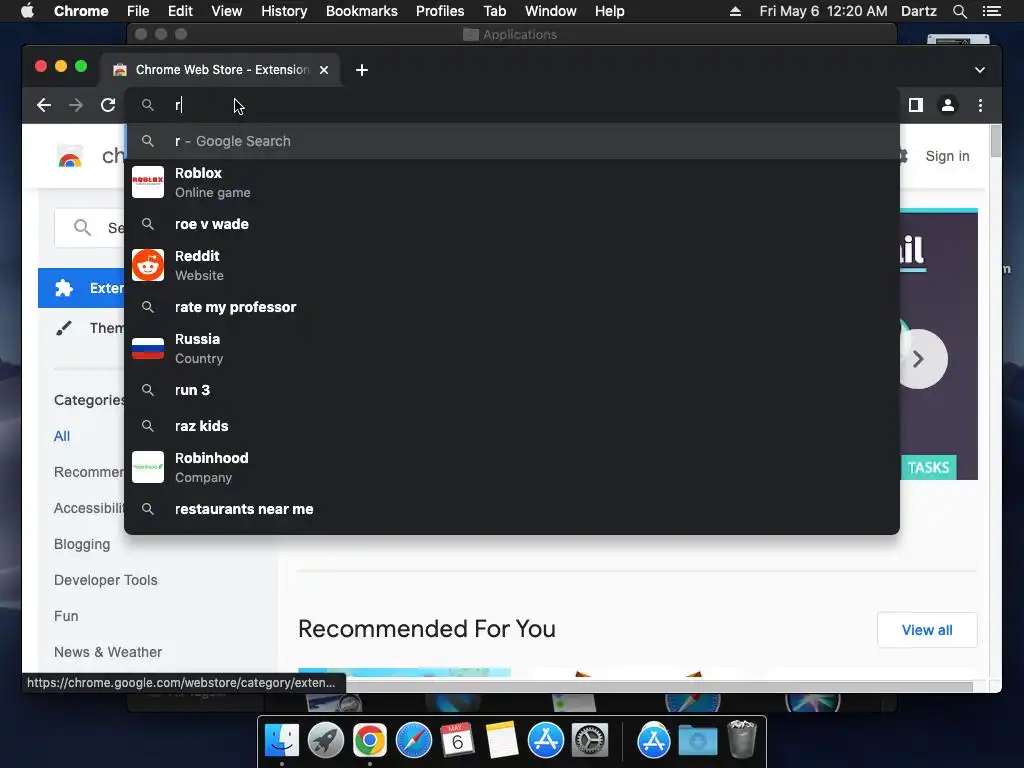Click the page vertical scrollbar

click(995, 141)
